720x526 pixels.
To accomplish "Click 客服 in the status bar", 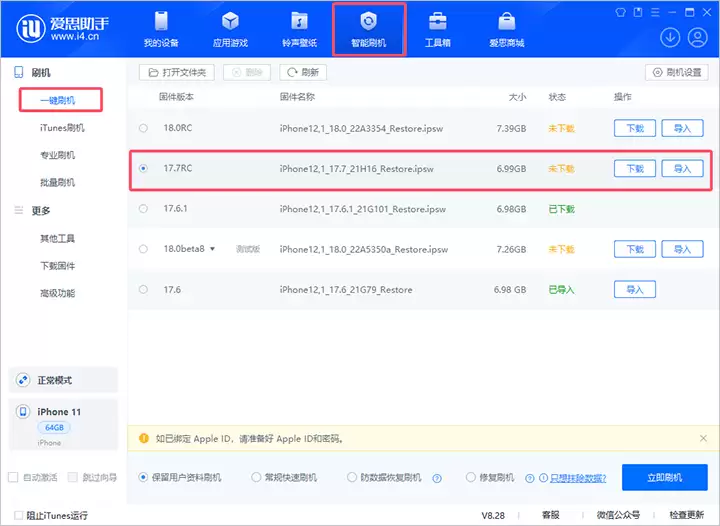I will tap(551, 515).
